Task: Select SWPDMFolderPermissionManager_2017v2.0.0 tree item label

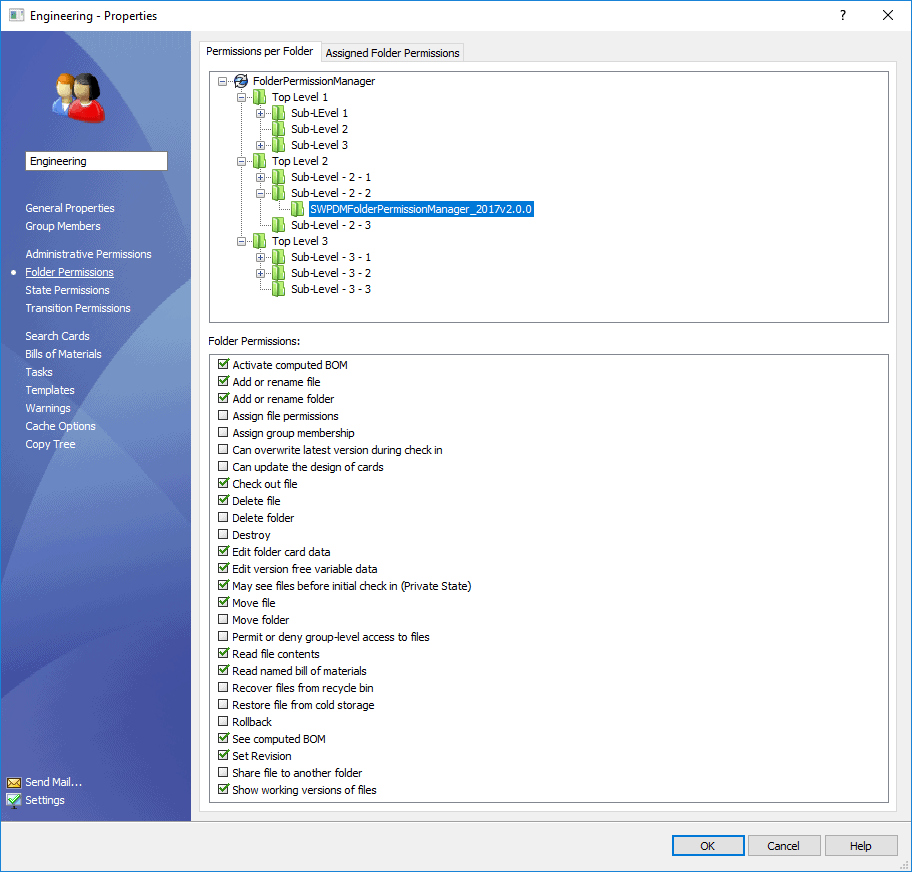Action: tap(421, 209)
